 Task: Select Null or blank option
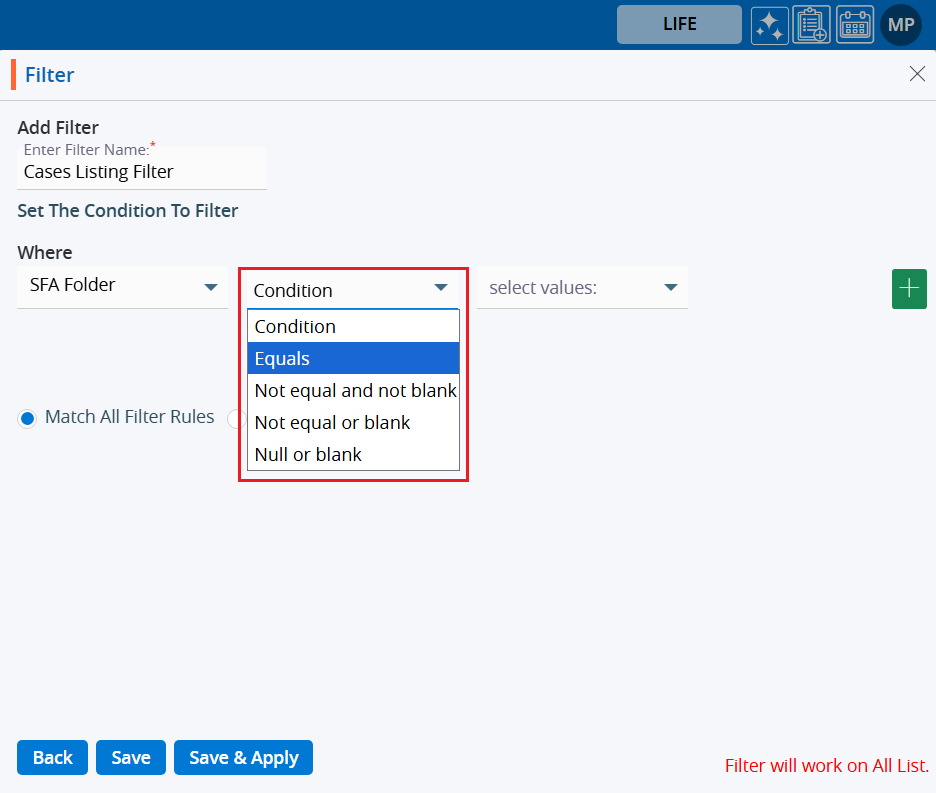click(353, 454)
